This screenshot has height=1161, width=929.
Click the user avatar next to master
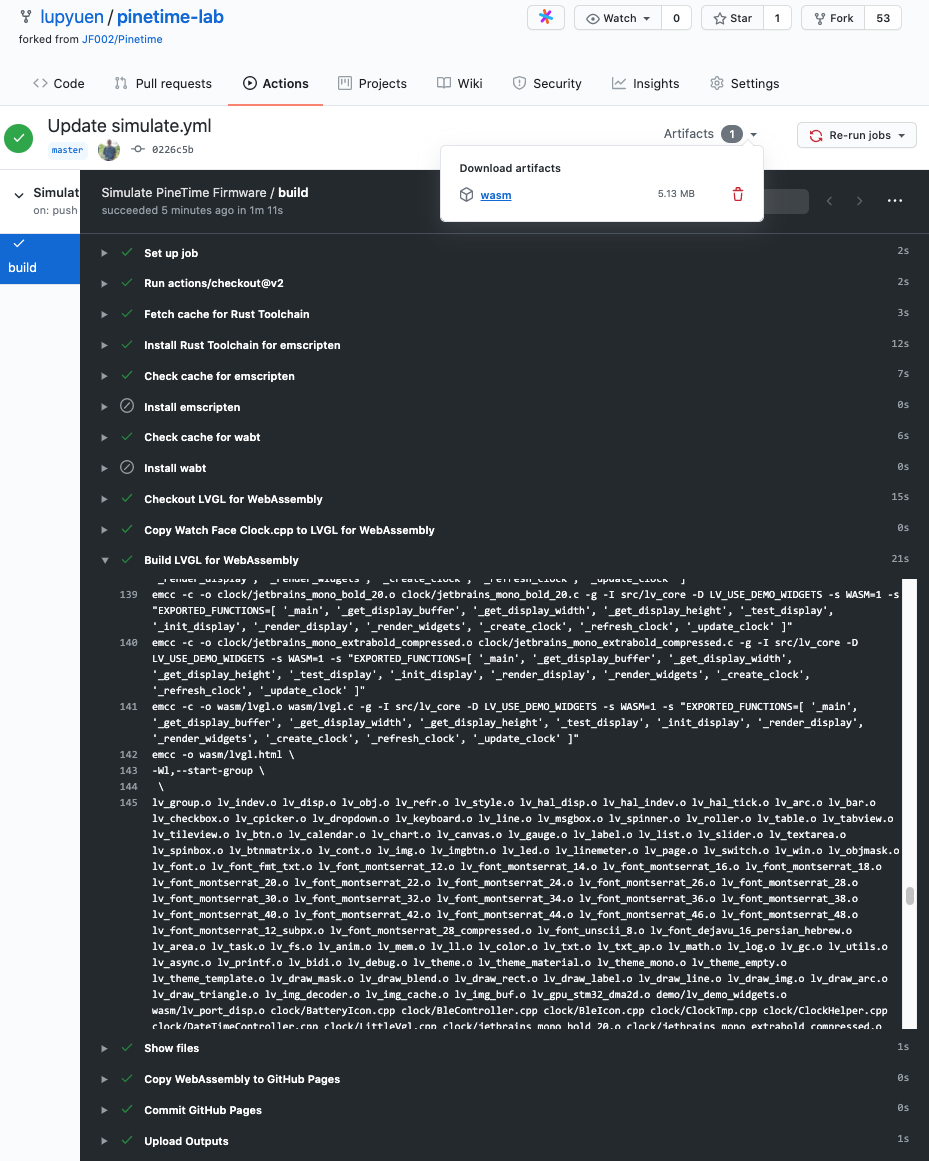(109, 150)
